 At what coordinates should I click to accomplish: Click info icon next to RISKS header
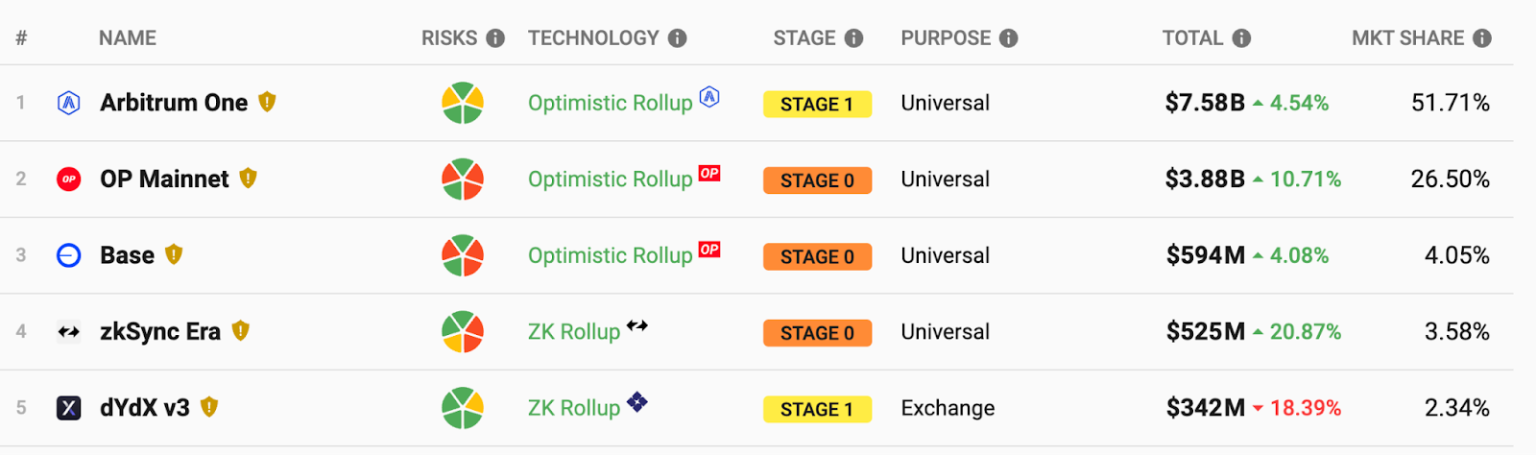[x=495, y=39]
